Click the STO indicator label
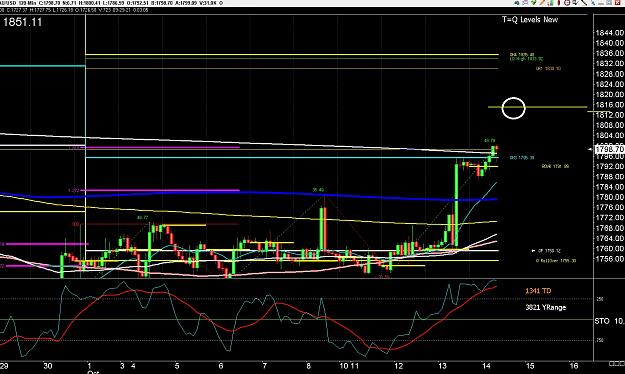The image size is (625, 374). pos(602,321)
